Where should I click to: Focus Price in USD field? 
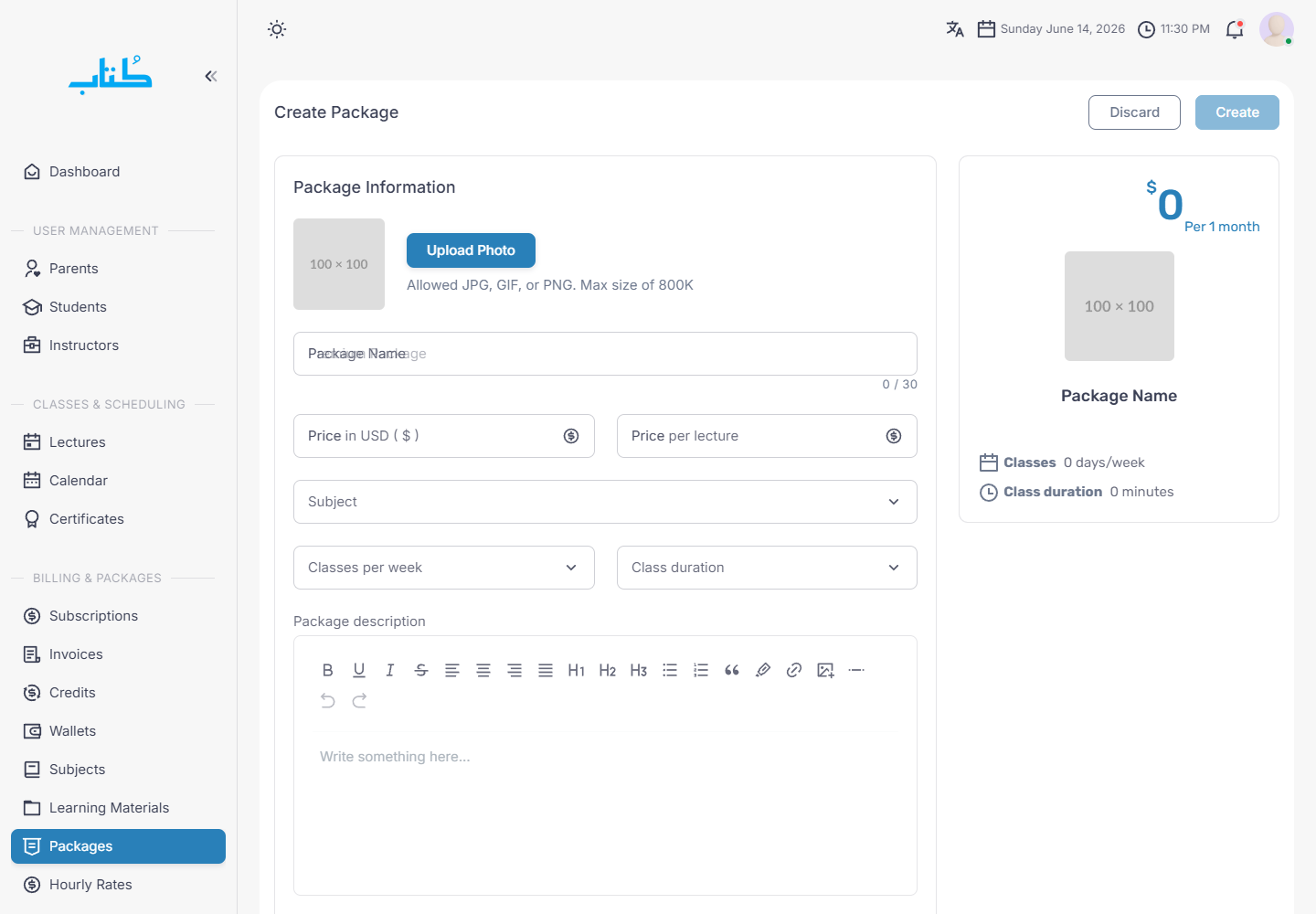(x=444, y=436)
